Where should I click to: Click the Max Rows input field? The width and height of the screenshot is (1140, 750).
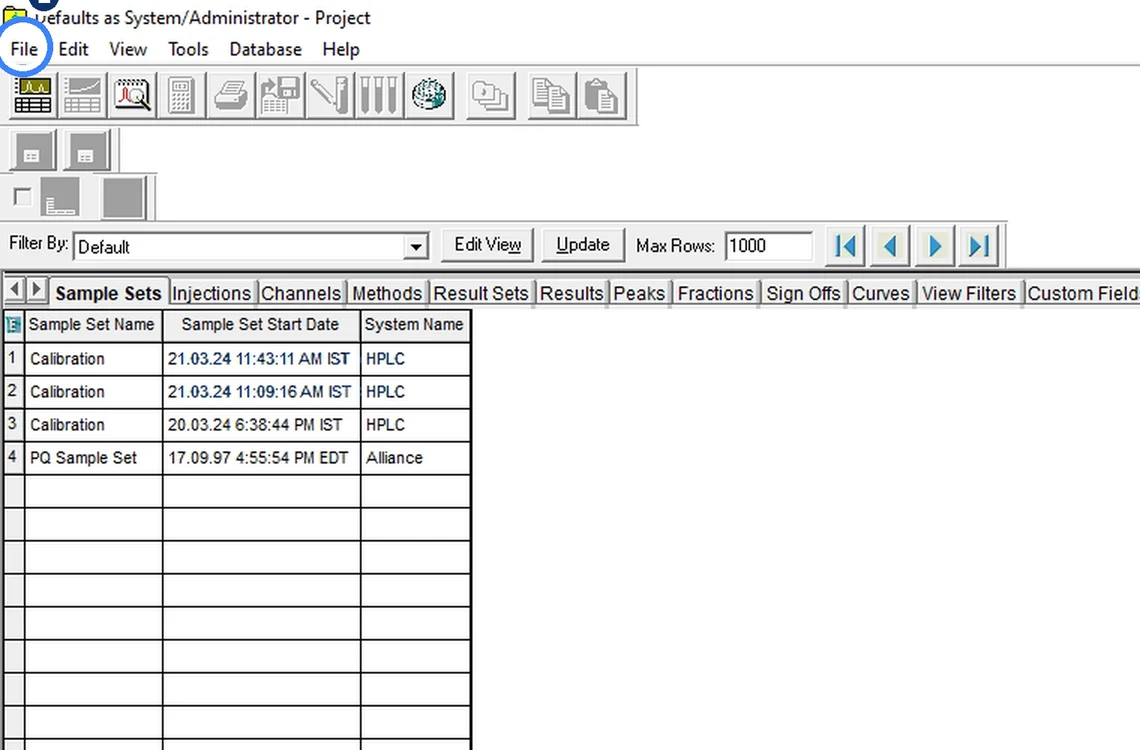coord(768,246)
